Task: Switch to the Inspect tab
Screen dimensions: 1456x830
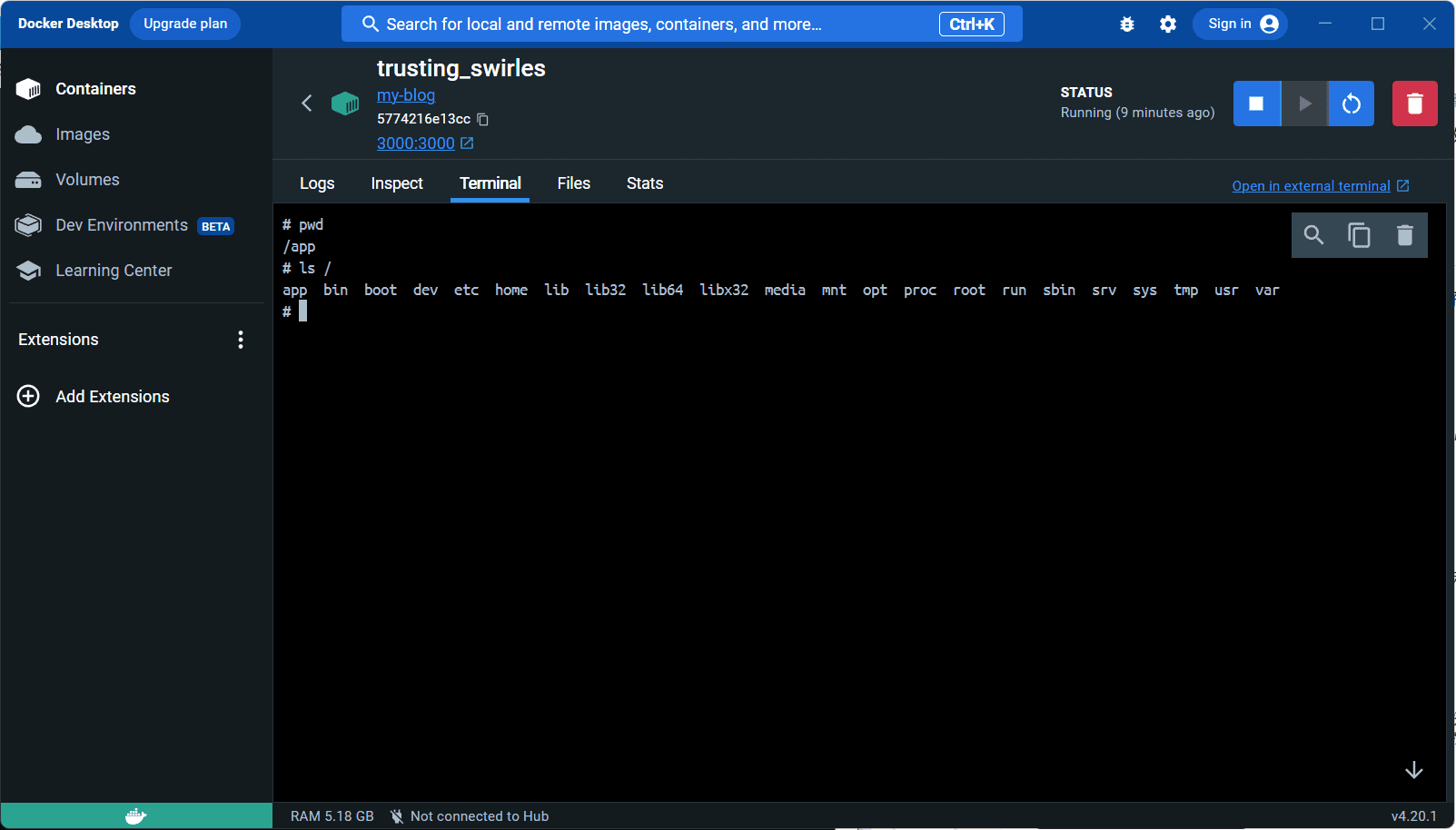Action: tap(397, 183)
